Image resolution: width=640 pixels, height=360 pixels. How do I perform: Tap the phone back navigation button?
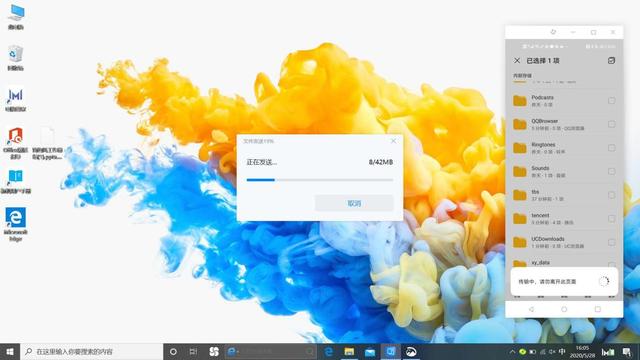point(531,309)
